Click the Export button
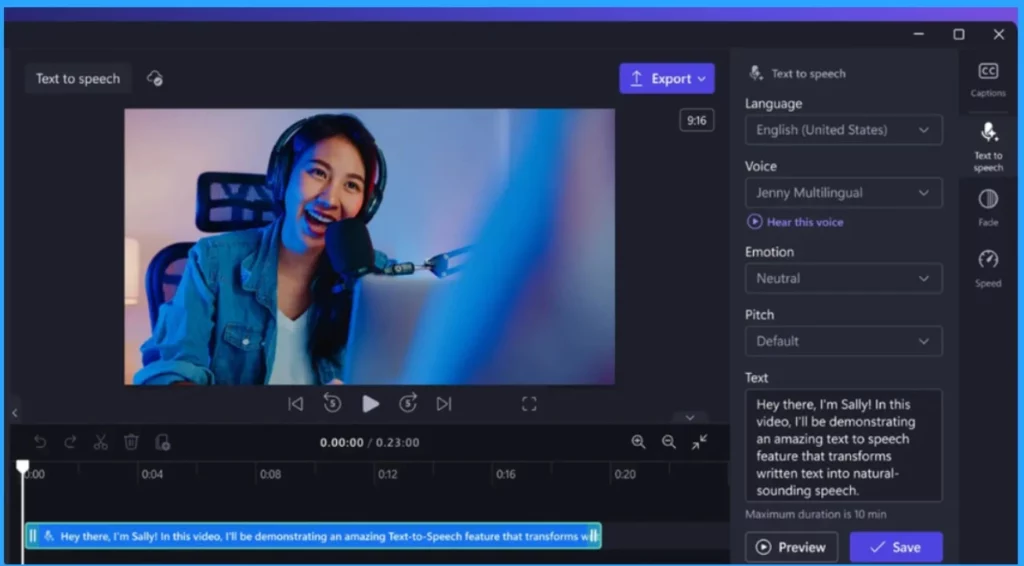 [x=667, y=78]
